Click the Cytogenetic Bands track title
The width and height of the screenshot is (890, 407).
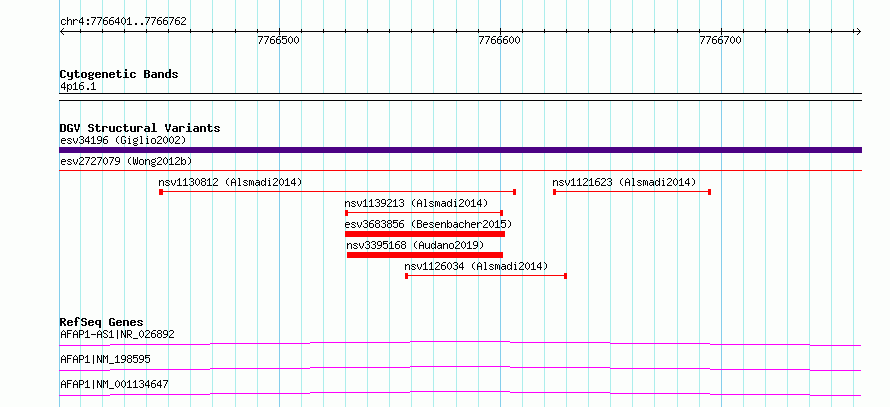click(x=119, y=74)
